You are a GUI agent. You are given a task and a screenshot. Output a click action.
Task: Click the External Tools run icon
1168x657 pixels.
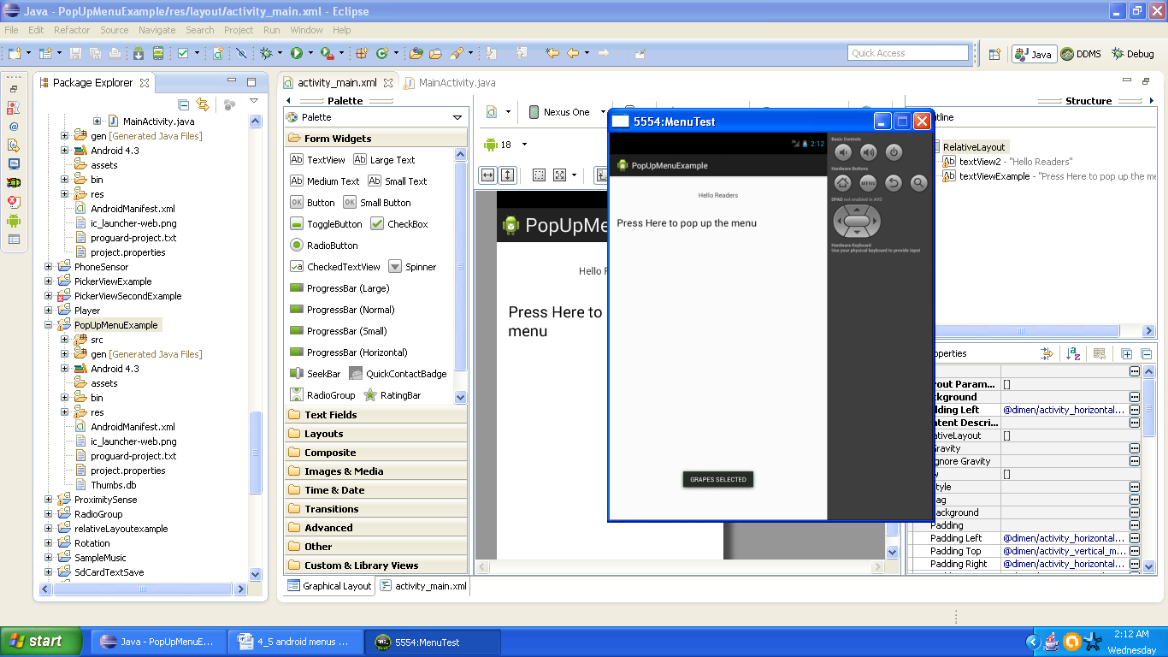point(327,53)
